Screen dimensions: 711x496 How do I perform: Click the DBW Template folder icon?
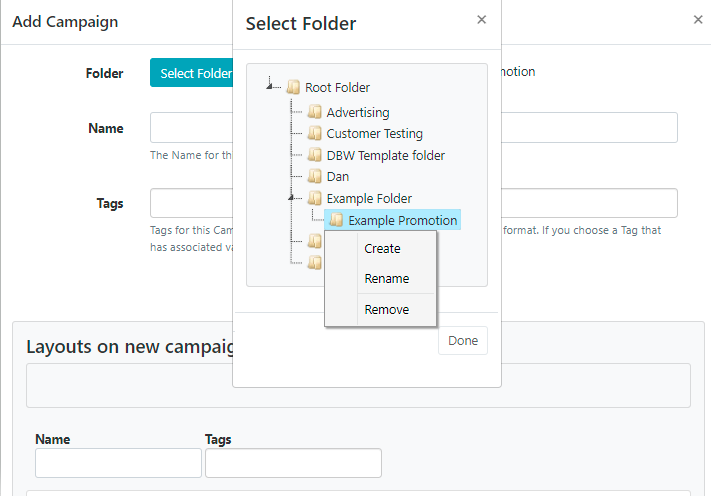(315, 155)
